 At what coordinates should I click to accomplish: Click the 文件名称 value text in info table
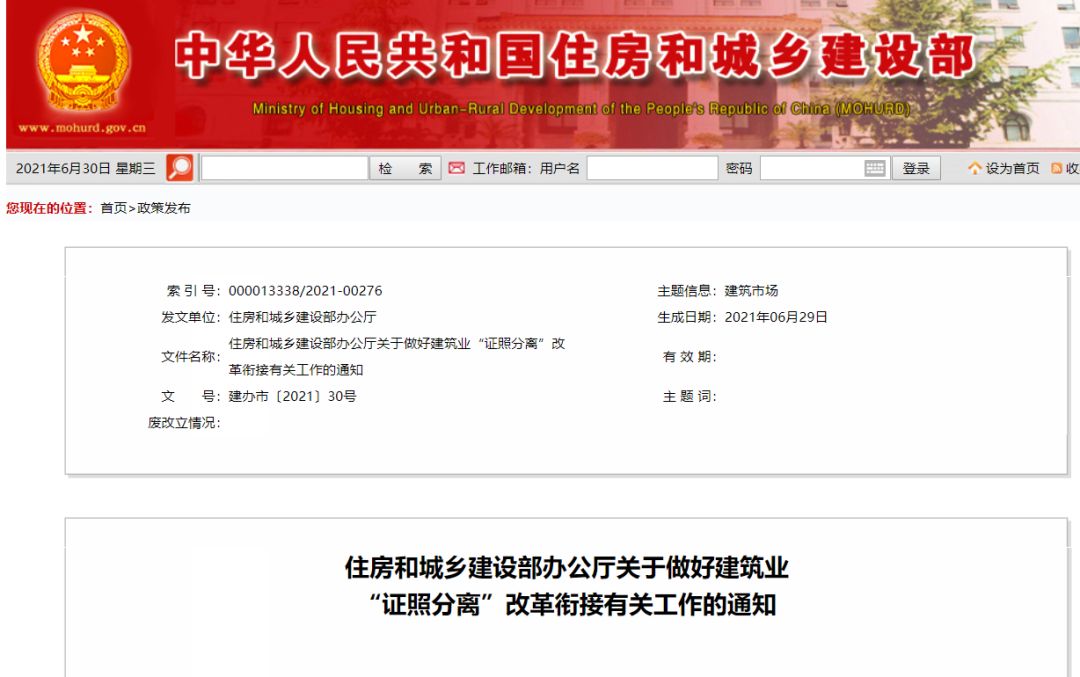coord(397,356)
